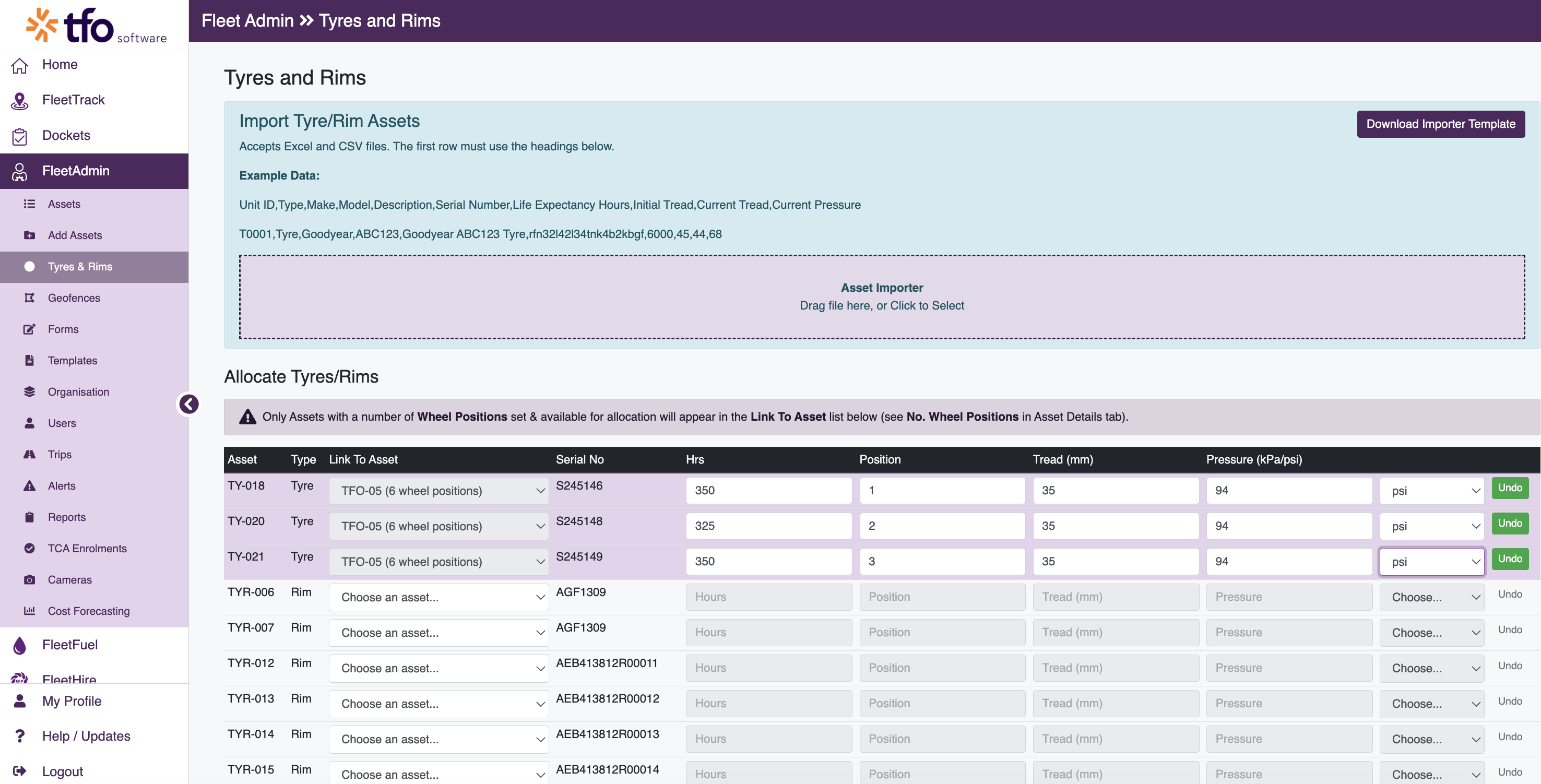Viewport: 1541px width, 784px height.
Task: Go to Trips in the sidebar
Action: (x=94, y=454)
